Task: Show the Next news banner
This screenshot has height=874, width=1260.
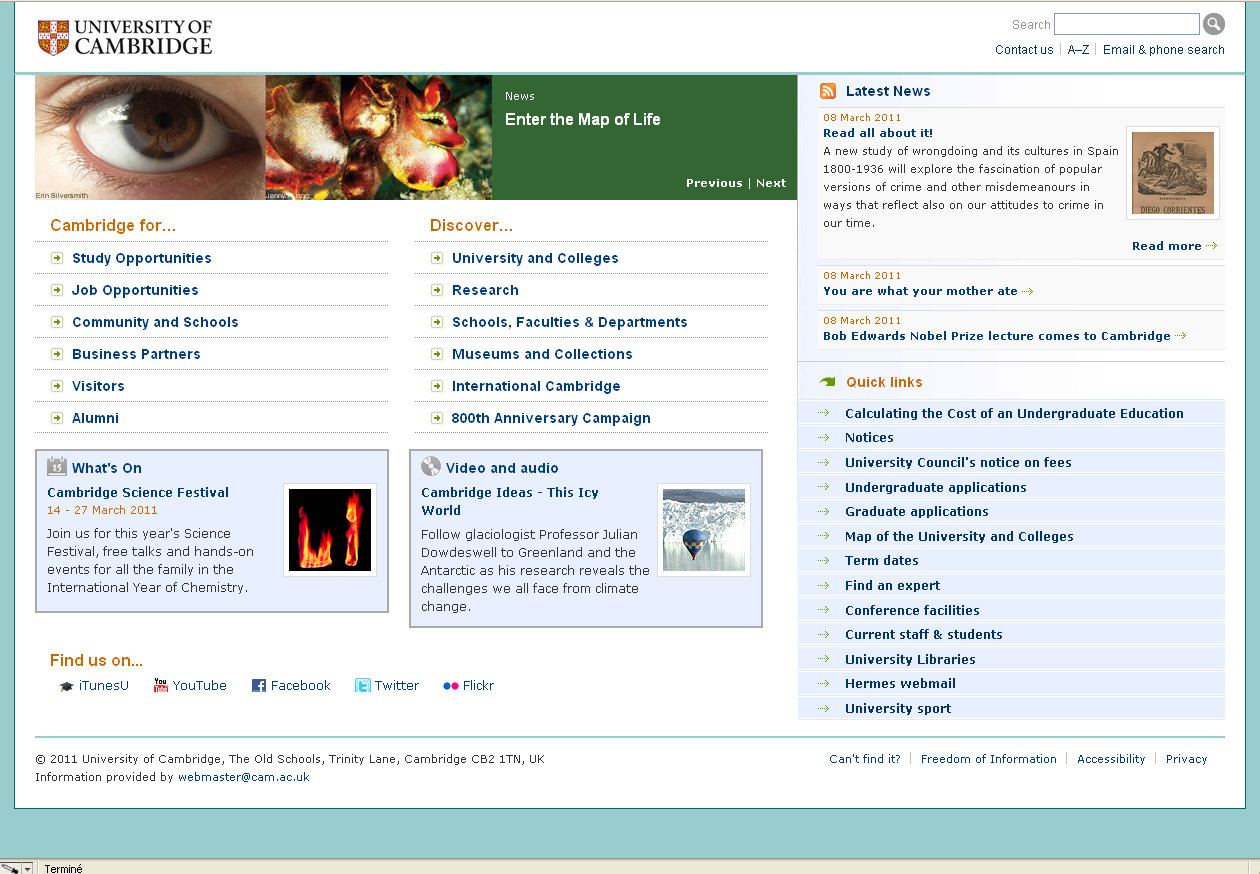Action: (x=771, y=183)
